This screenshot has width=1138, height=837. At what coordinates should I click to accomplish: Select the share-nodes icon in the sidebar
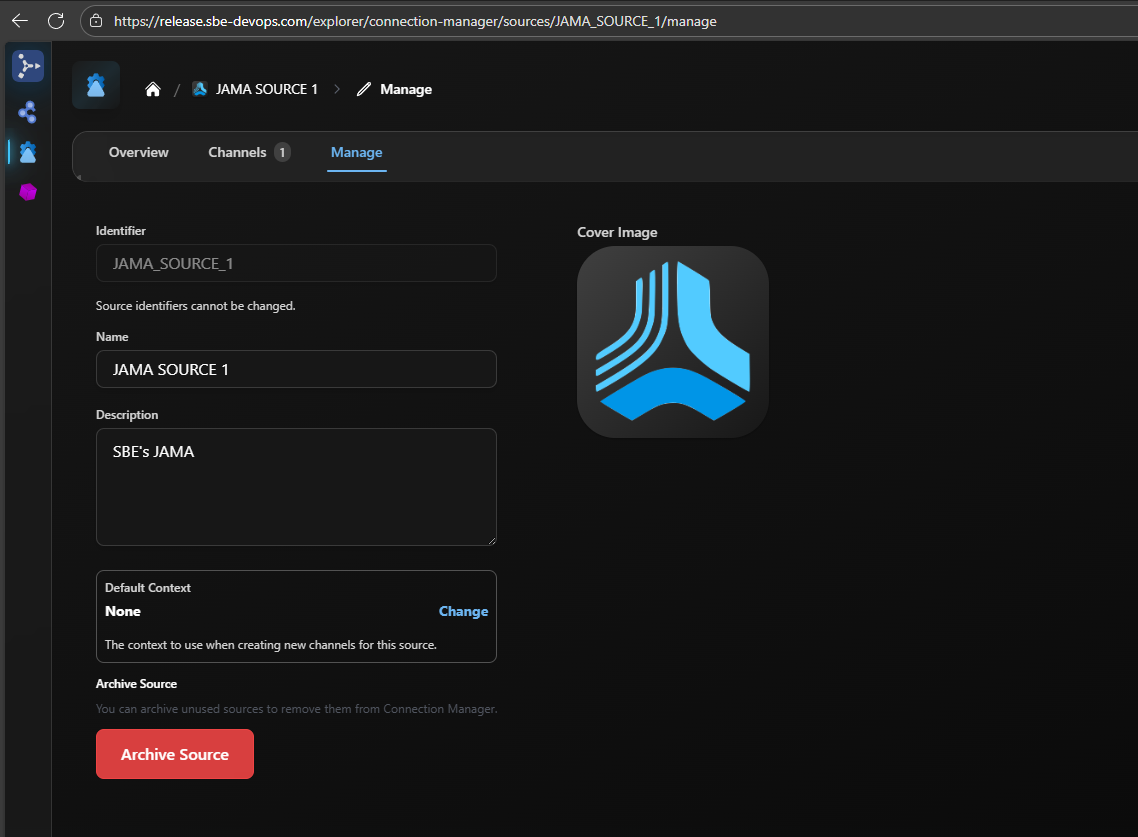click(28, 111)
